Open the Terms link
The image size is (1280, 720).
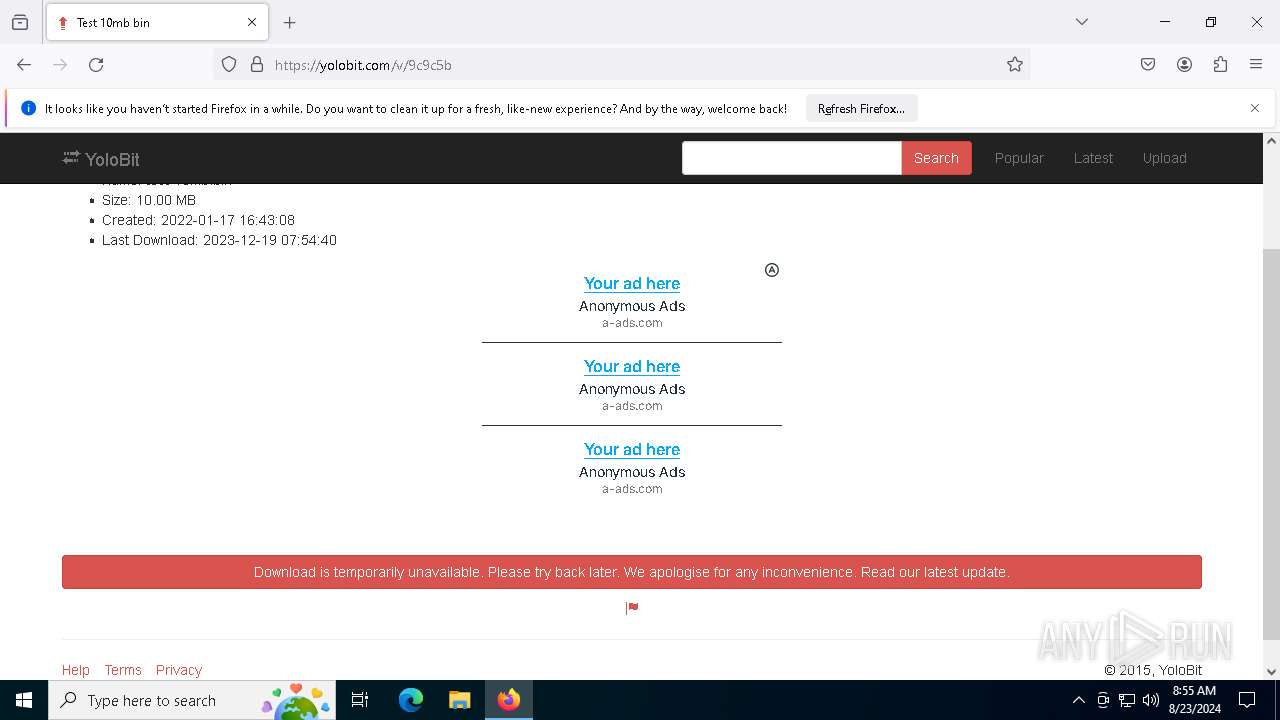[x=123, y=670]
